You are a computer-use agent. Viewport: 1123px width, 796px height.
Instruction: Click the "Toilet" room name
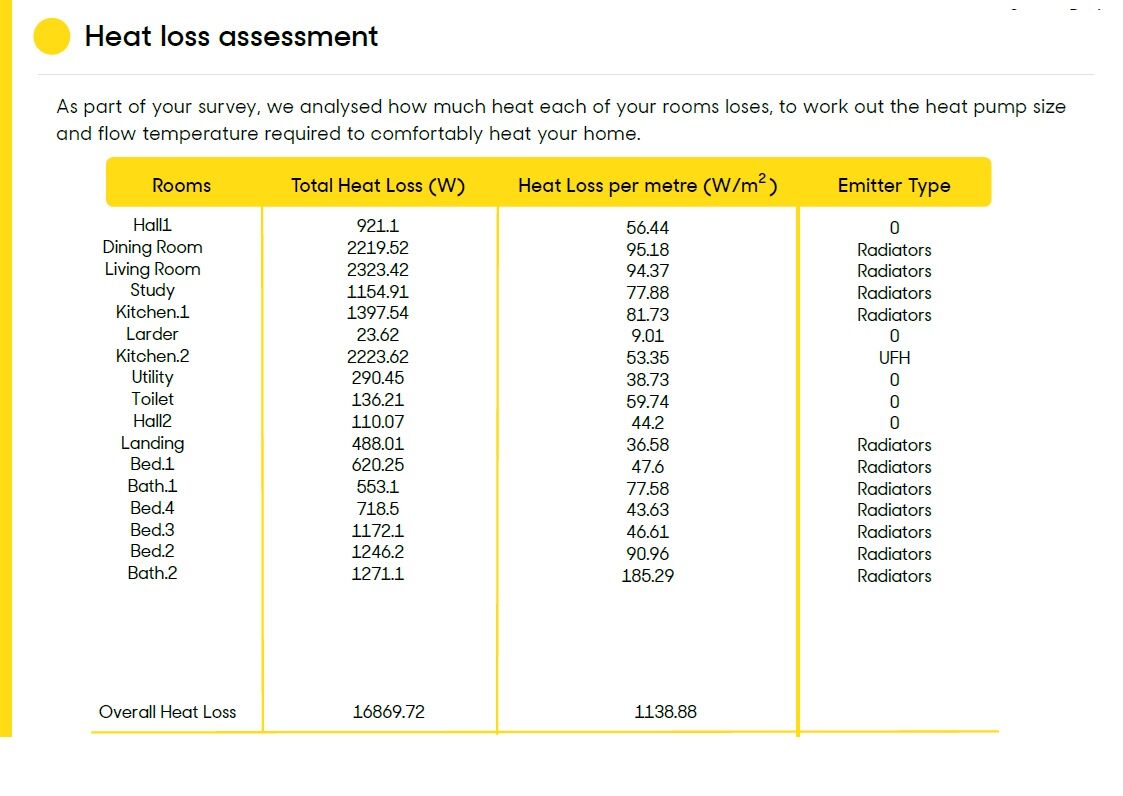pyautogui.click(x=153, y=399)
